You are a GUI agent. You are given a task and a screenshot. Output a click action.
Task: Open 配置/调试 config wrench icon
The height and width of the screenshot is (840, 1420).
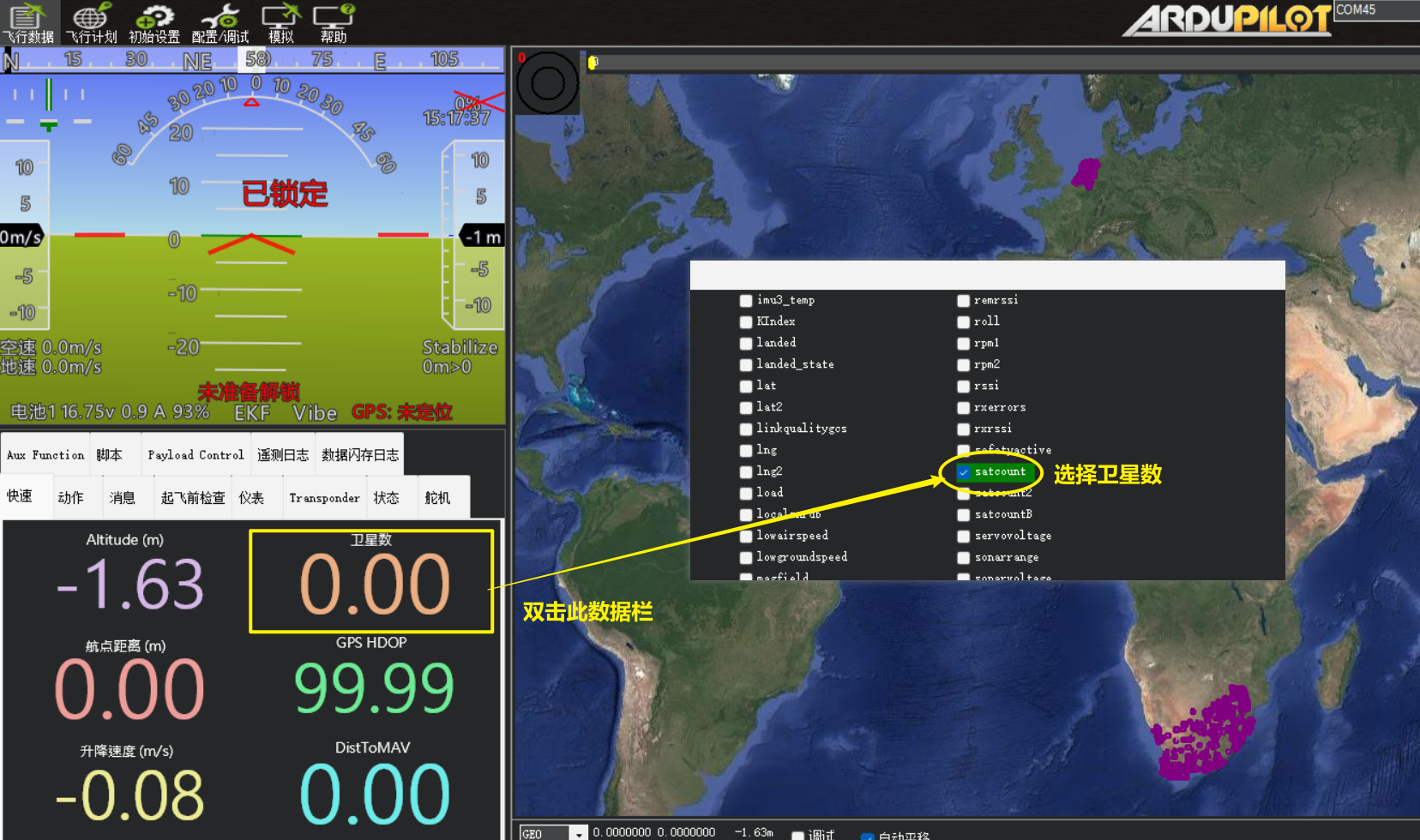[220, 22]
